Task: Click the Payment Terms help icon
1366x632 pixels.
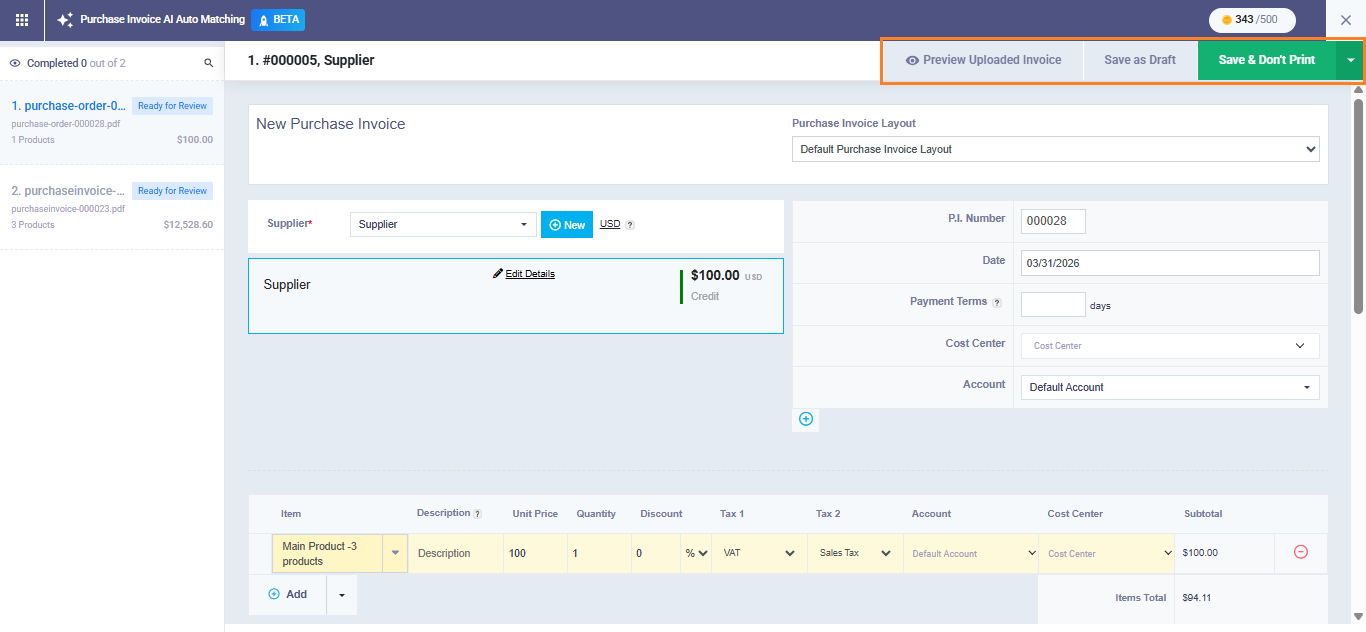Action: click(x=997, y=302)
